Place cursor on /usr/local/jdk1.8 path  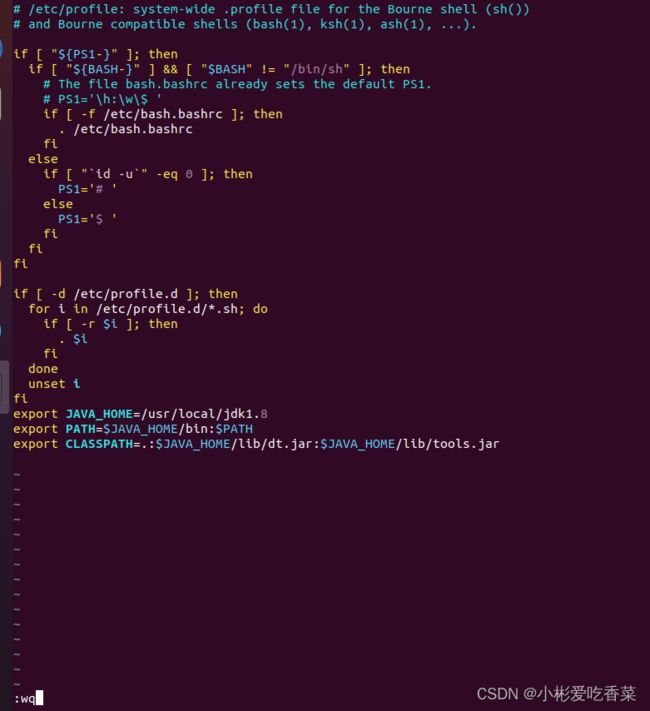205,414
